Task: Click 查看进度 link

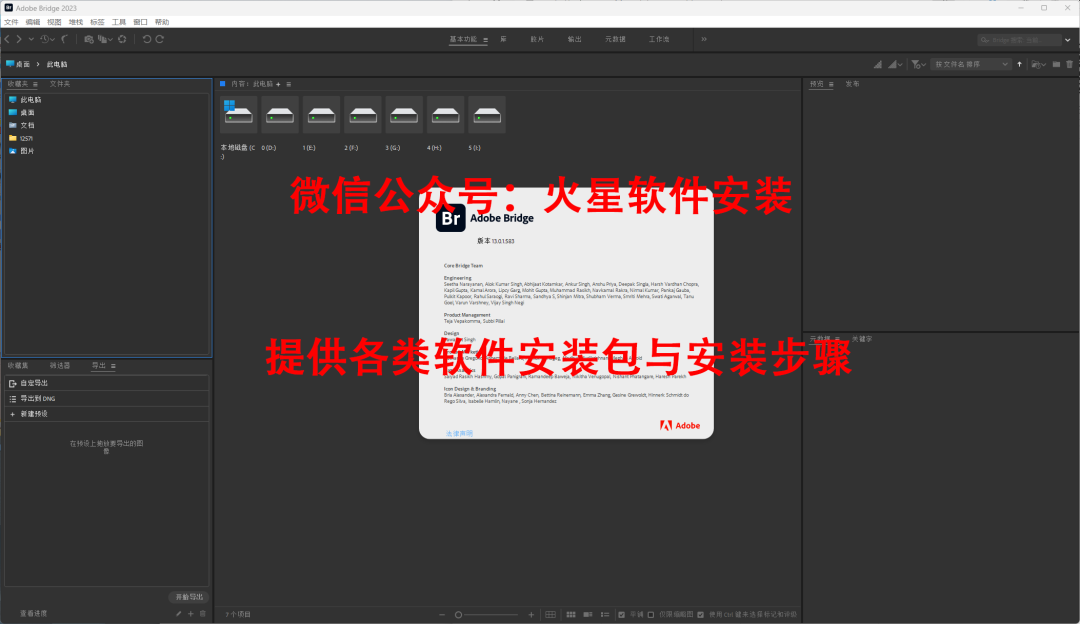Action: [x=33, y=614]
